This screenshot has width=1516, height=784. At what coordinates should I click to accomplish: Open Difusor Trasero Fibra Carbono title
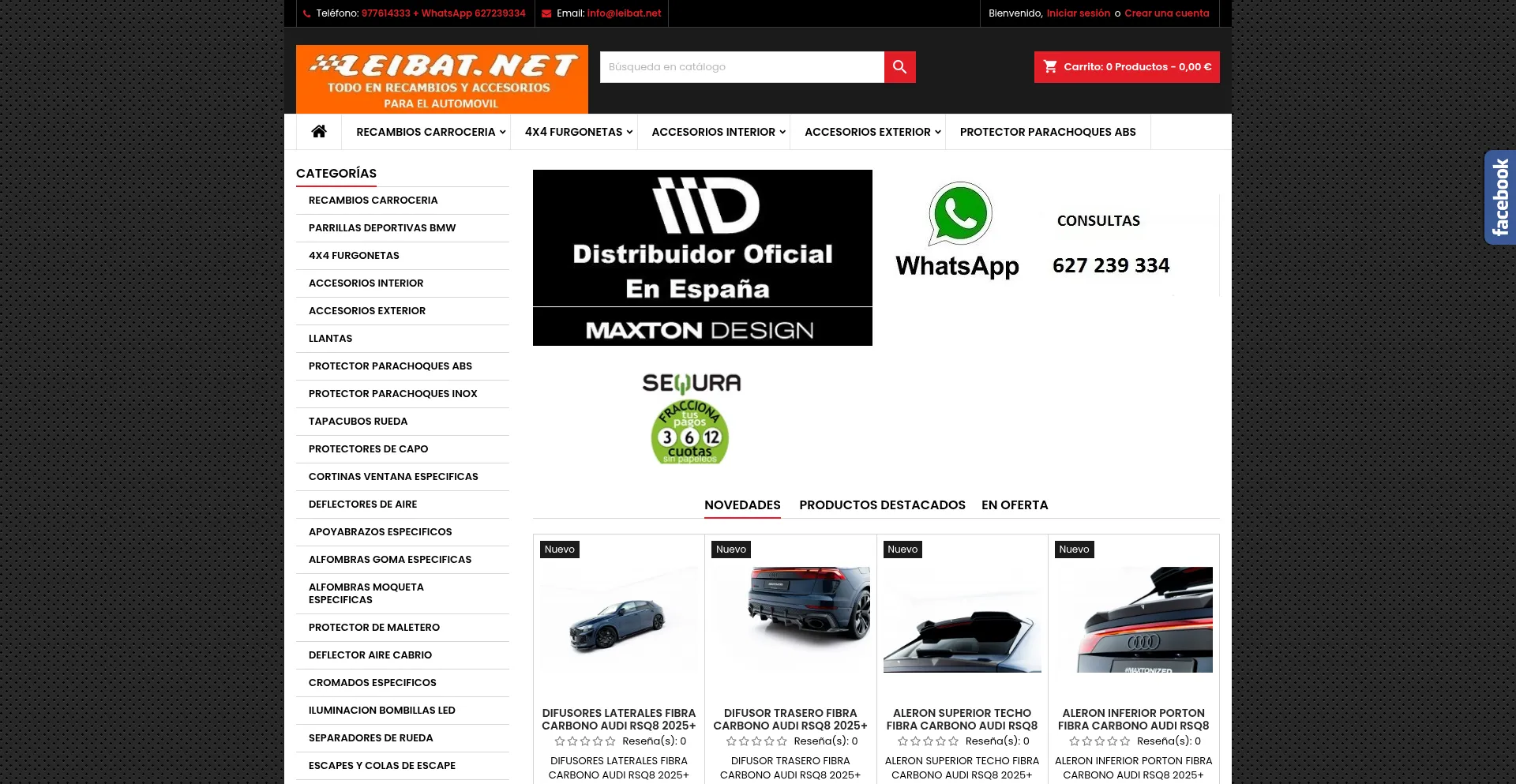[x=790, y=719]
